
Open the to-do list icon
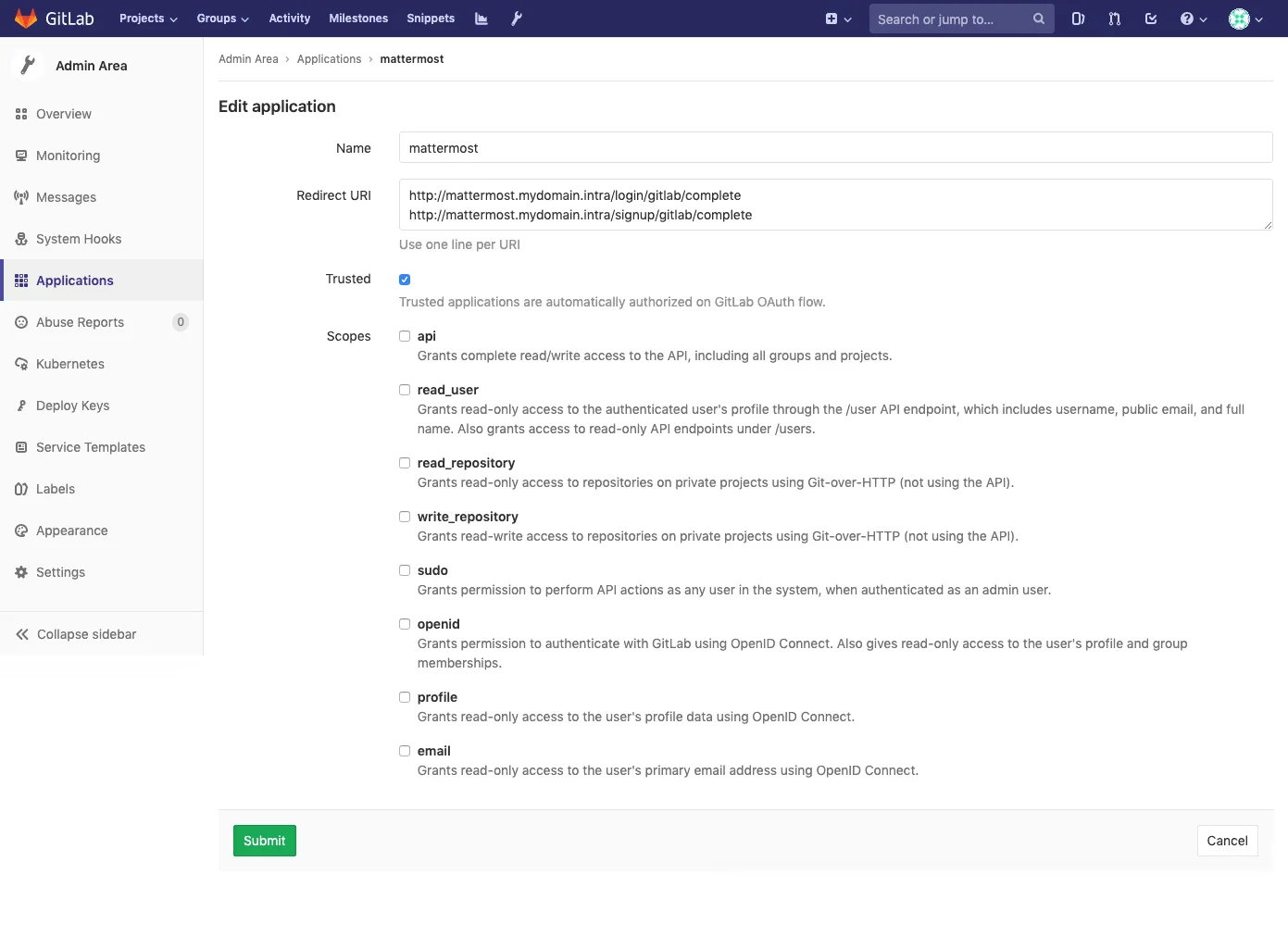(x=1151, y=19)
